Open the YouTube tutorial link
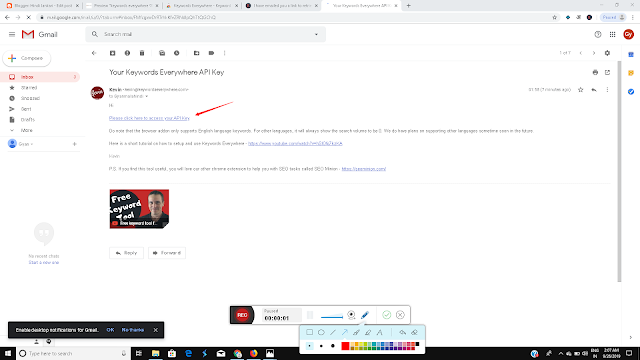 (x=295, y=143)
